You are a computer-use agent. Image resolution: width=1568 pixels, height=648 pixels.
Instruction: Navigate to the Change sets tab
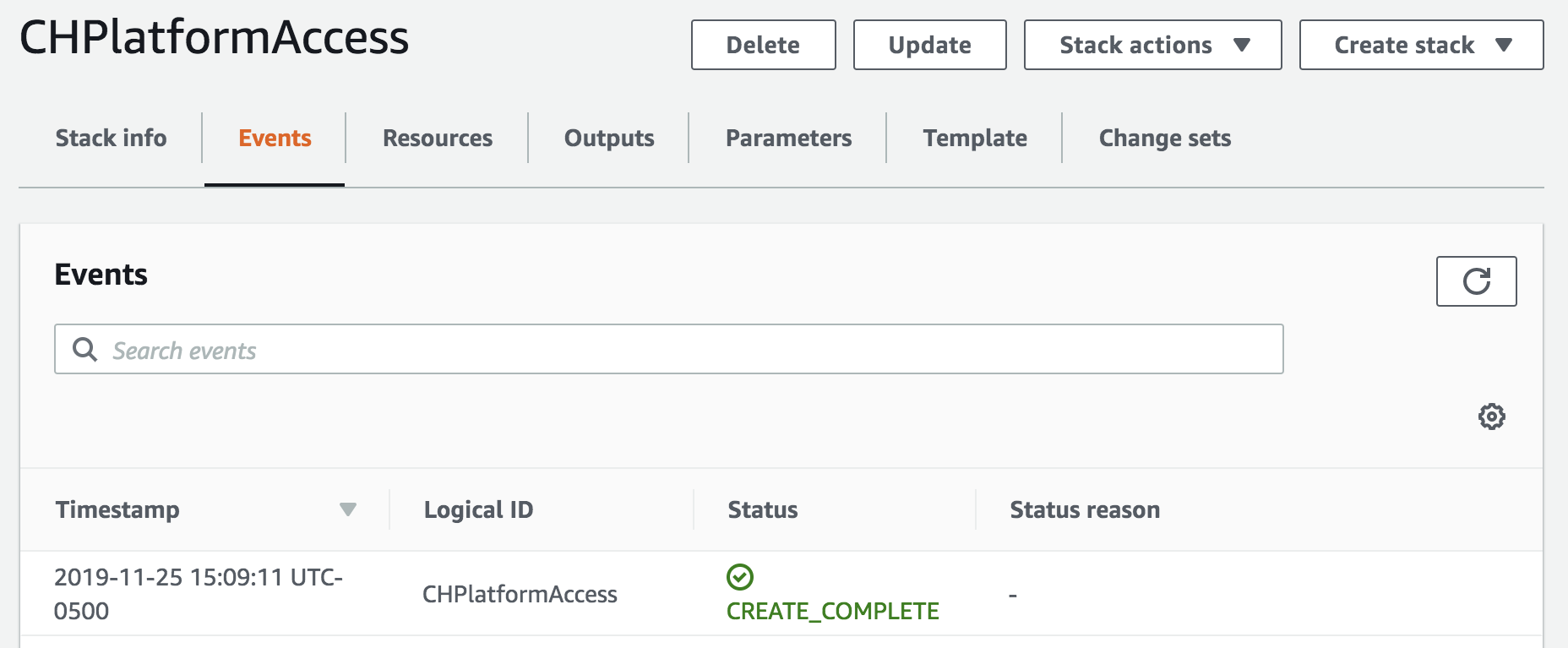tap(1164, 138)
